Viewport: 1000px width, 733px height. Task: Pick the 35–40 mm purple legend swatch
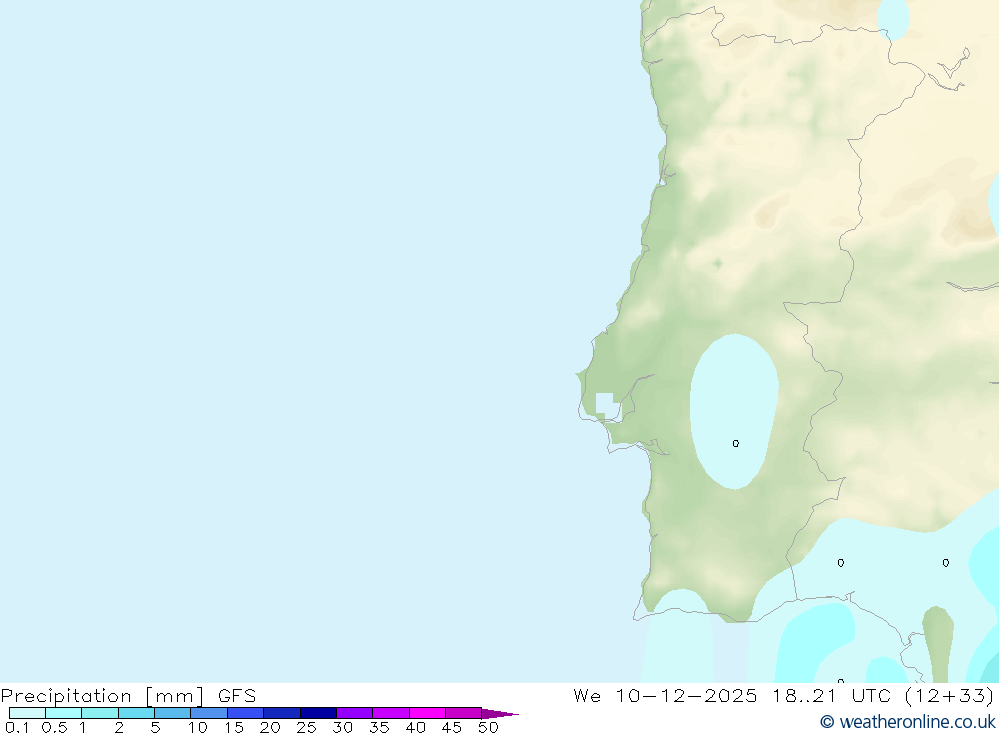click(391, 713)
